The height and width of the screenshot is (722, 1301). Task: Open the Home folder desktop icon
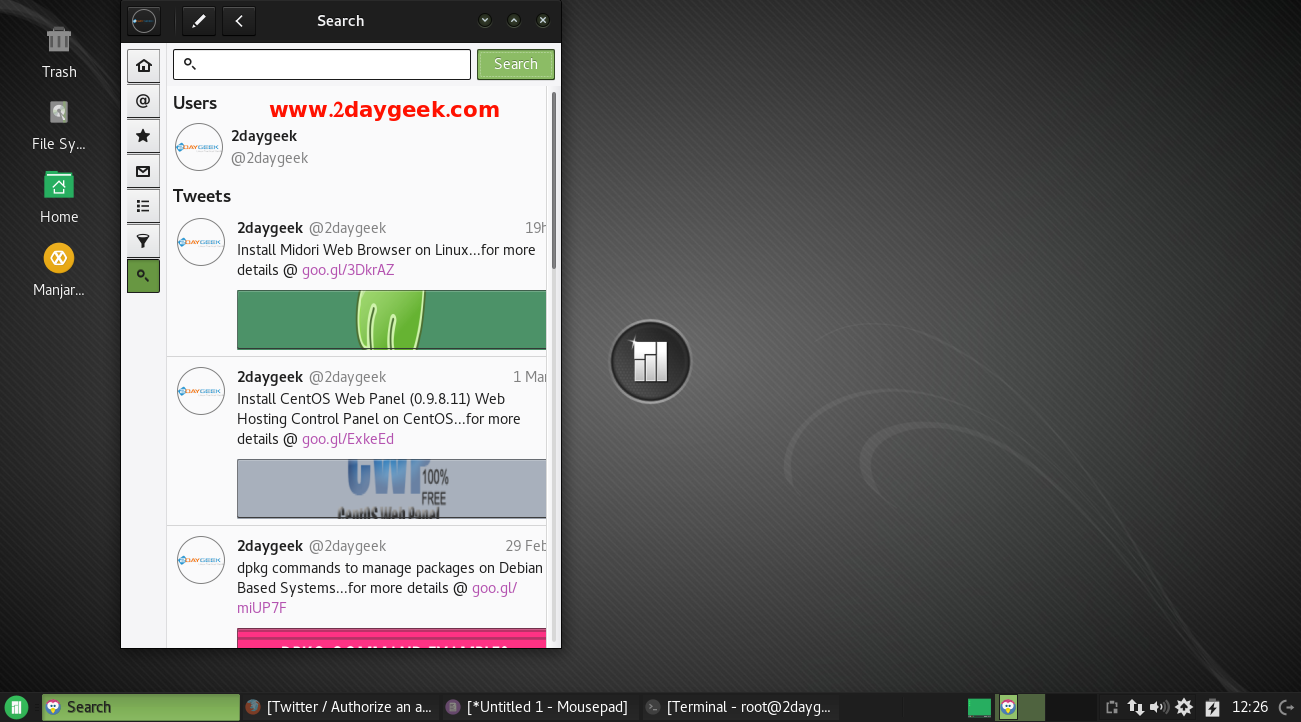[x=59, y=198]
